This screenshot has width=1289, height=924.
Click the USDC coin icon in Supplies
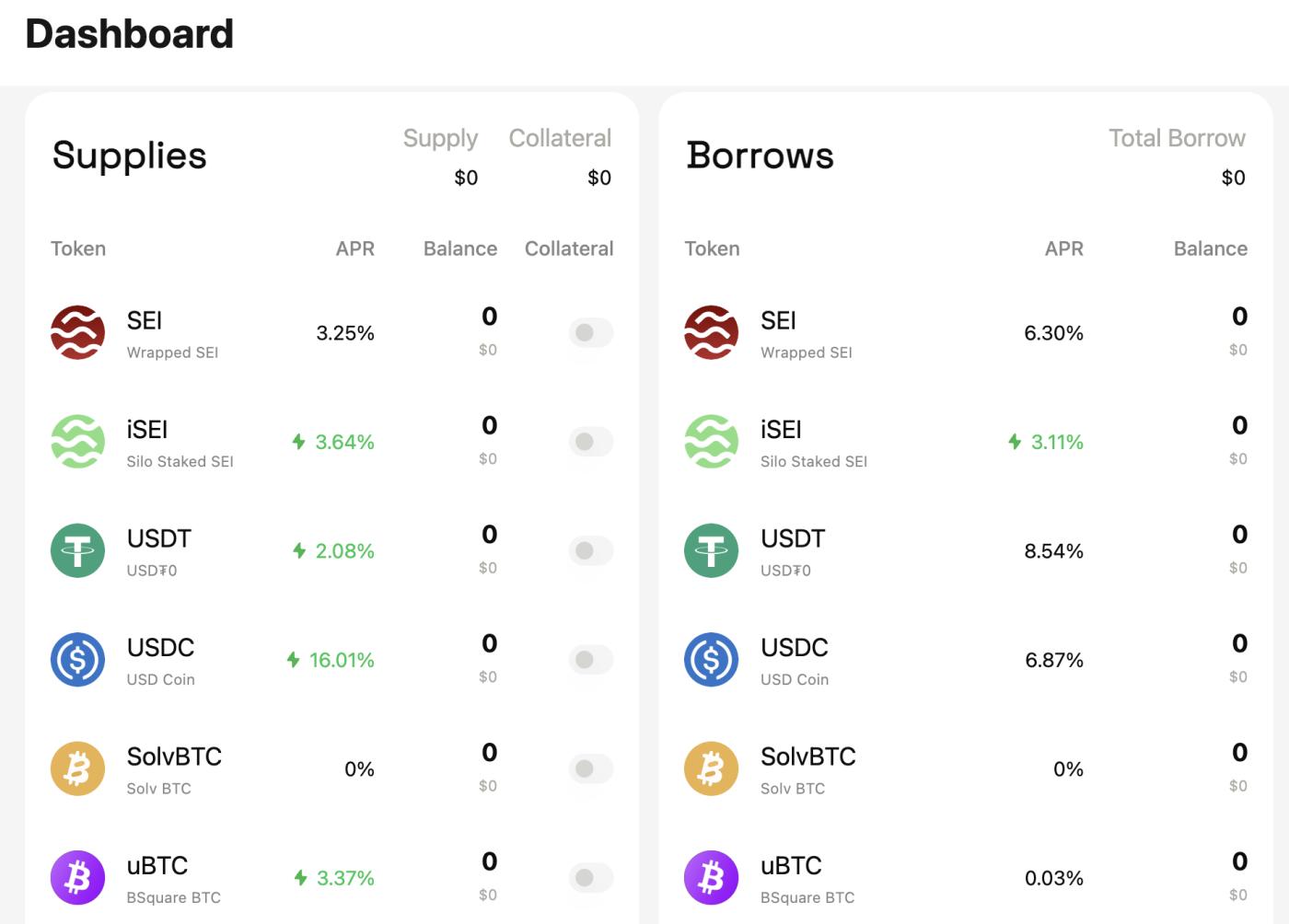tap(77, 660)
